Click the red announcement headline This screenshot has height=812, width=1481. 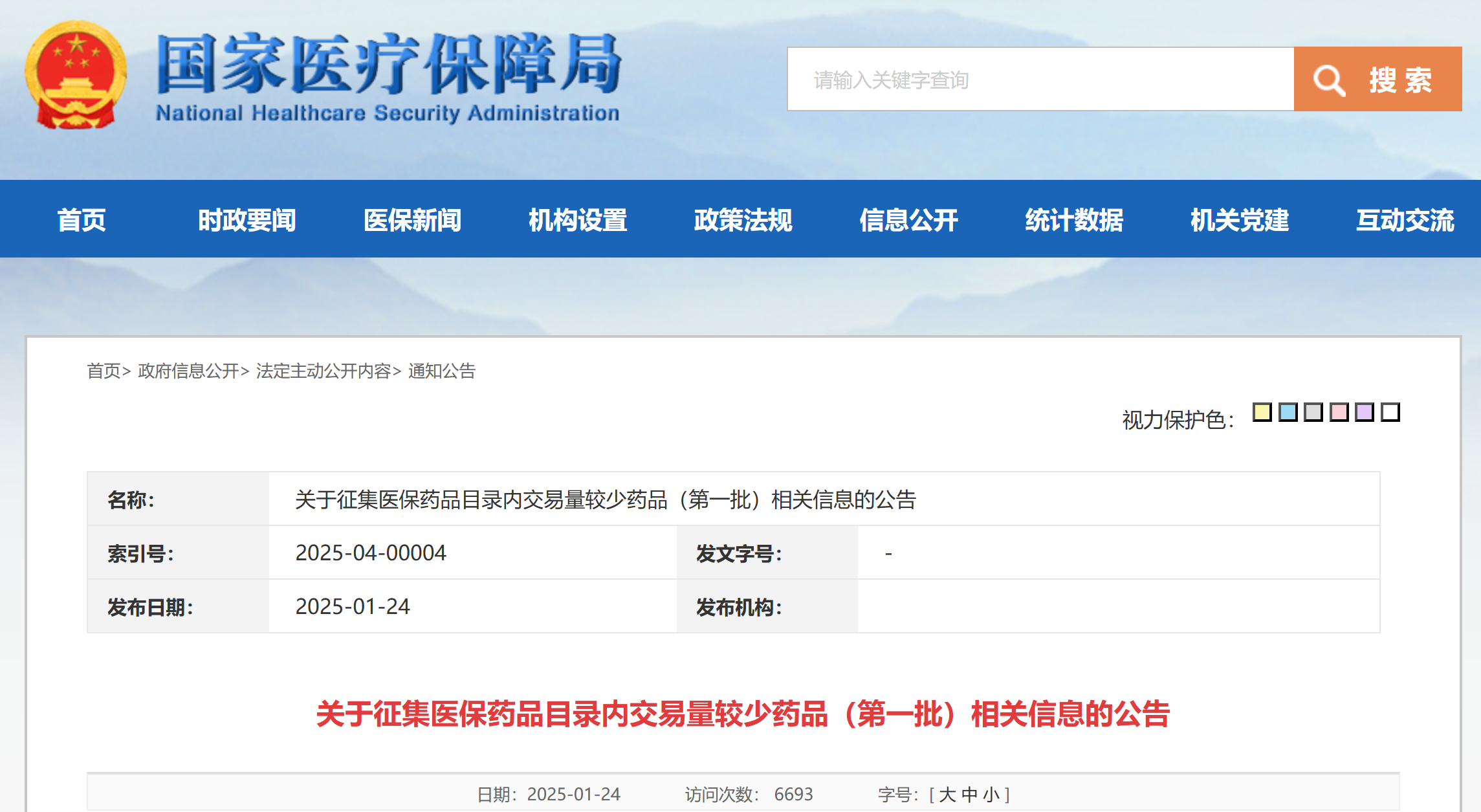[x=743, y=714]
